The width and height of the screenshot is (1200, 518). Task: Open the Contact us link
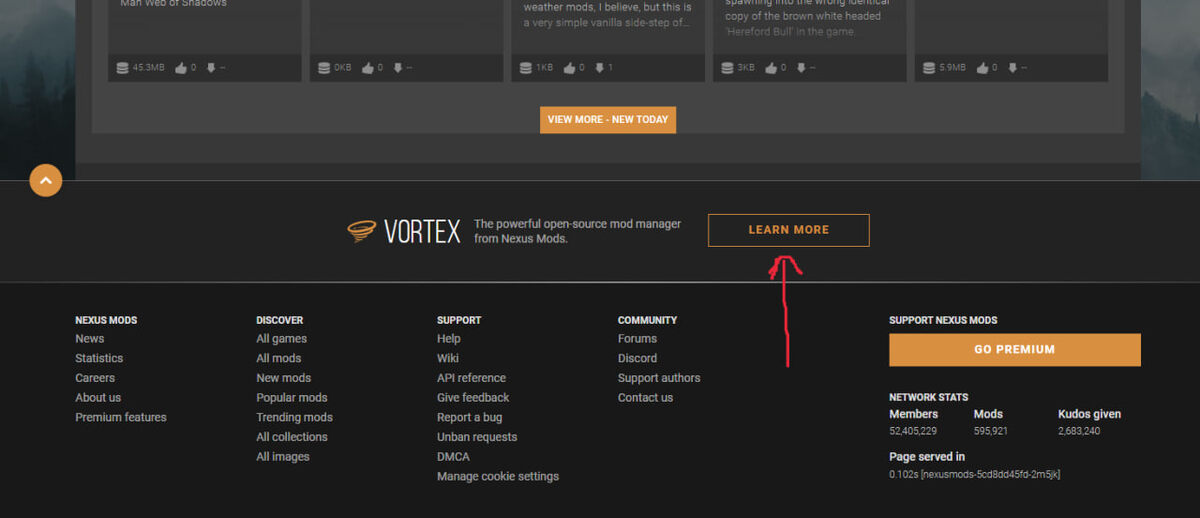click(646, 398)
